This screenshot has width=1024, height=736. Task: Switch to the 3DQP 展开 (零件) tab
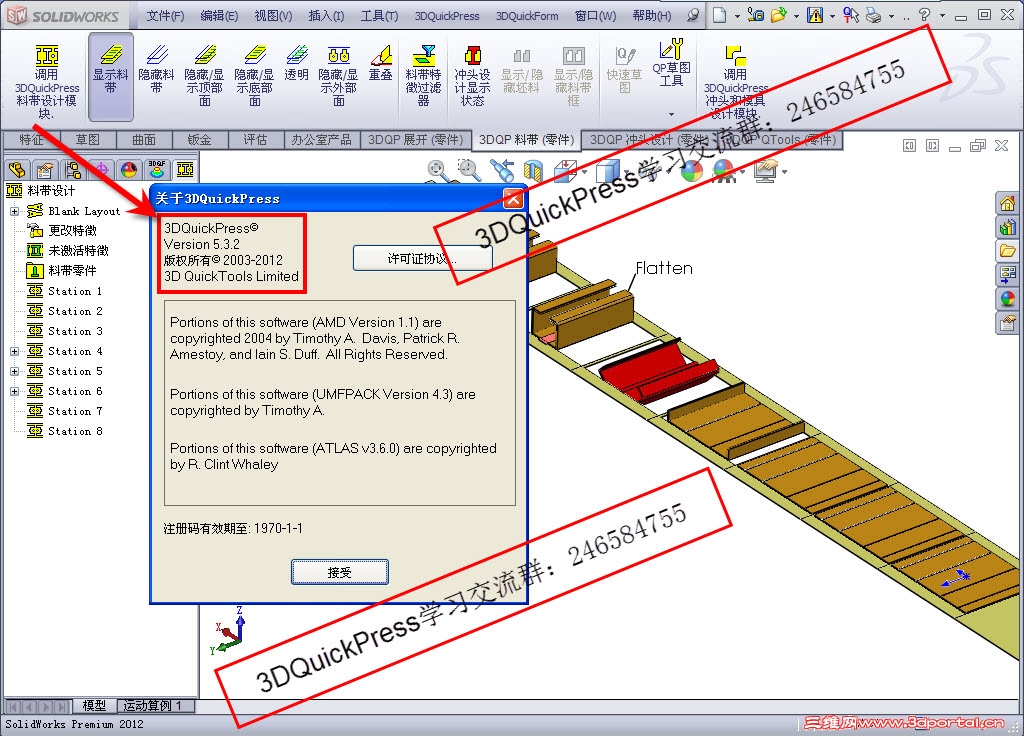click(415, 140)
